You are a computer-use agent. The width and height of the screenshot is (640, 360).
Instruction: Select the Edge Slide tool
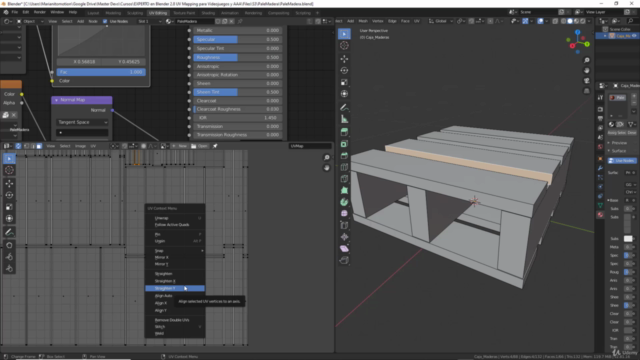(344, 225)
